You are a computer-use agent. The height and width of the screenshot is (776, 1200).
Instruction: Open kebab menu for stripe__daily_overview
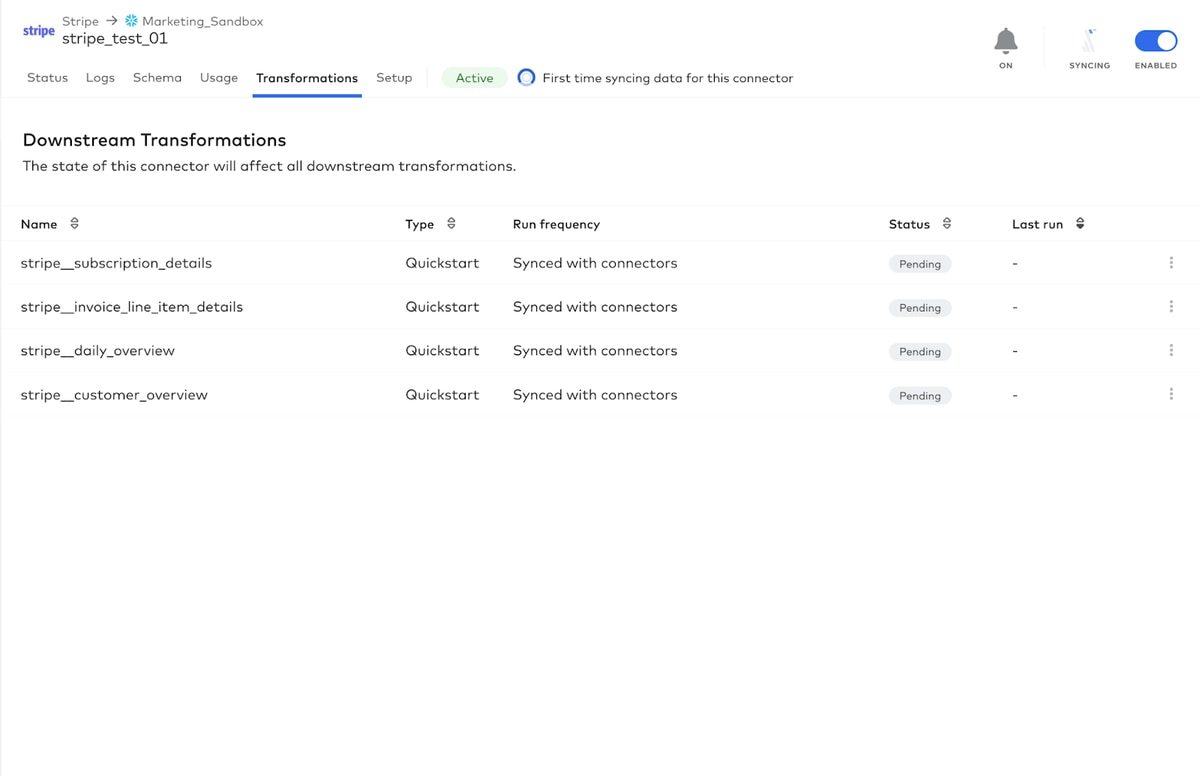(x=1171, y=351)
